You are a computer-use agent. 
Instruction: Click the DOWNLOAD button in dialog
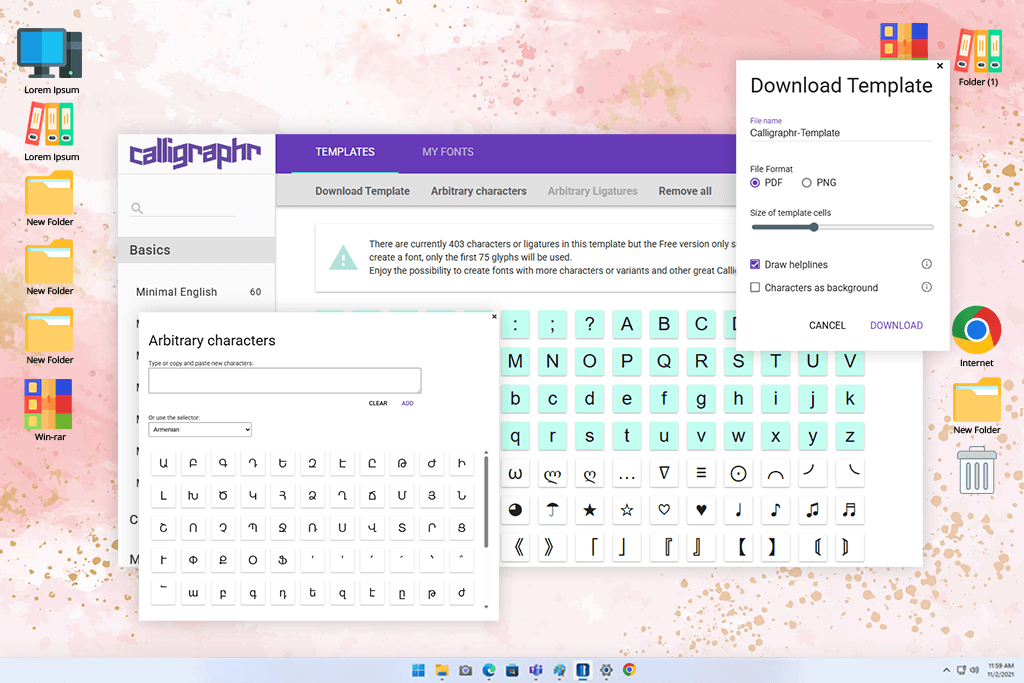(896, 325)
